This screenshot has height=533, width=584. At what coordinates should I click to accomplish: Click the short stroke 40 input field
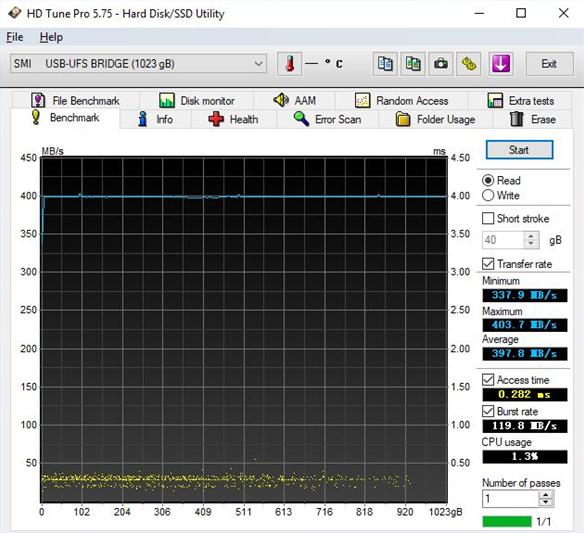(x=503, y=240)
